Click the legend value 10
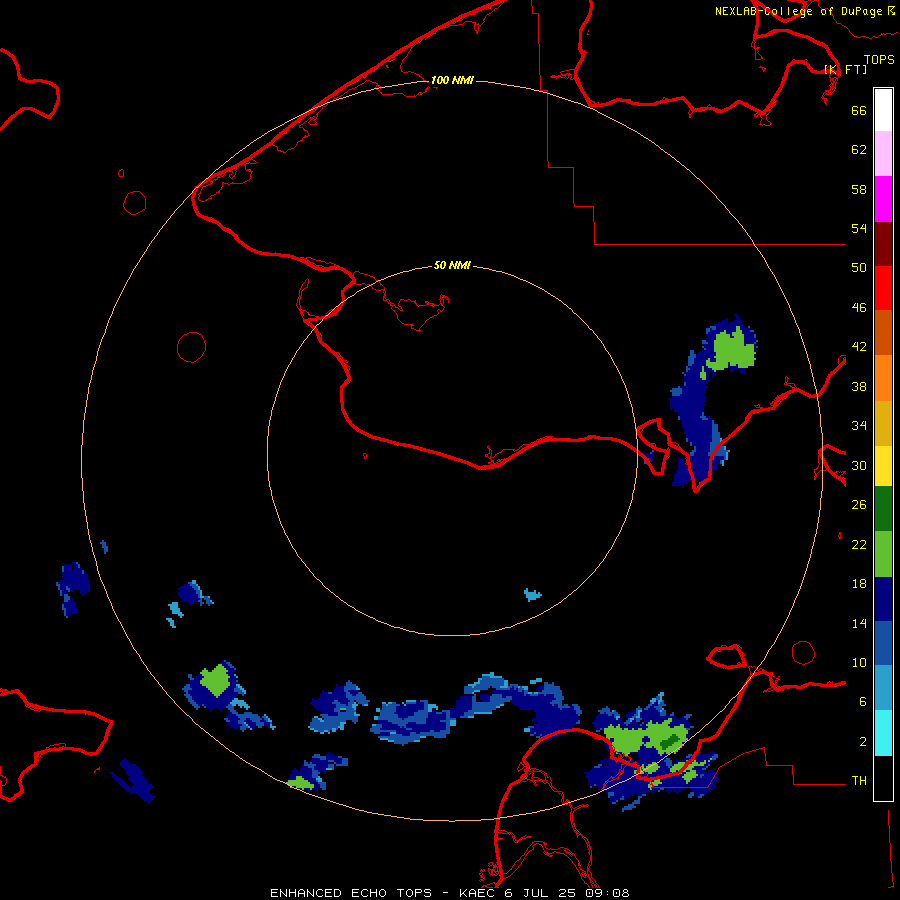The height and width of the screenshot is (900, 900). tap(859, 662)
